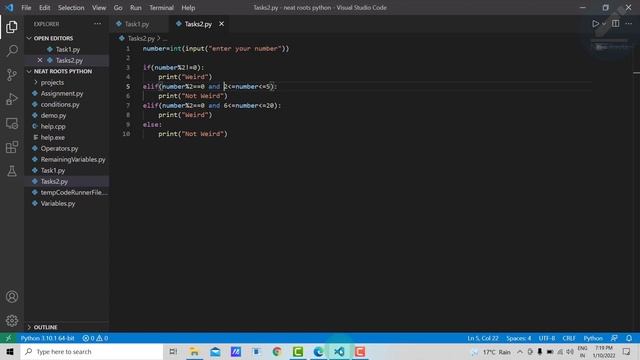
Task: Open the Source Control view icon
Action: pyautogui.click(x=12, y=75)
